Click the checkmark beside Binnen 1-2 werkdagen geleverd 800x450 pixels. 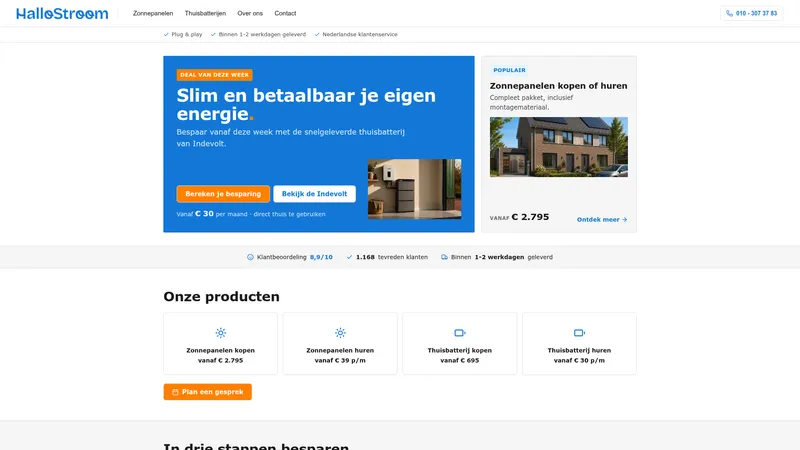pyautogui.click(x=213, y=35)
